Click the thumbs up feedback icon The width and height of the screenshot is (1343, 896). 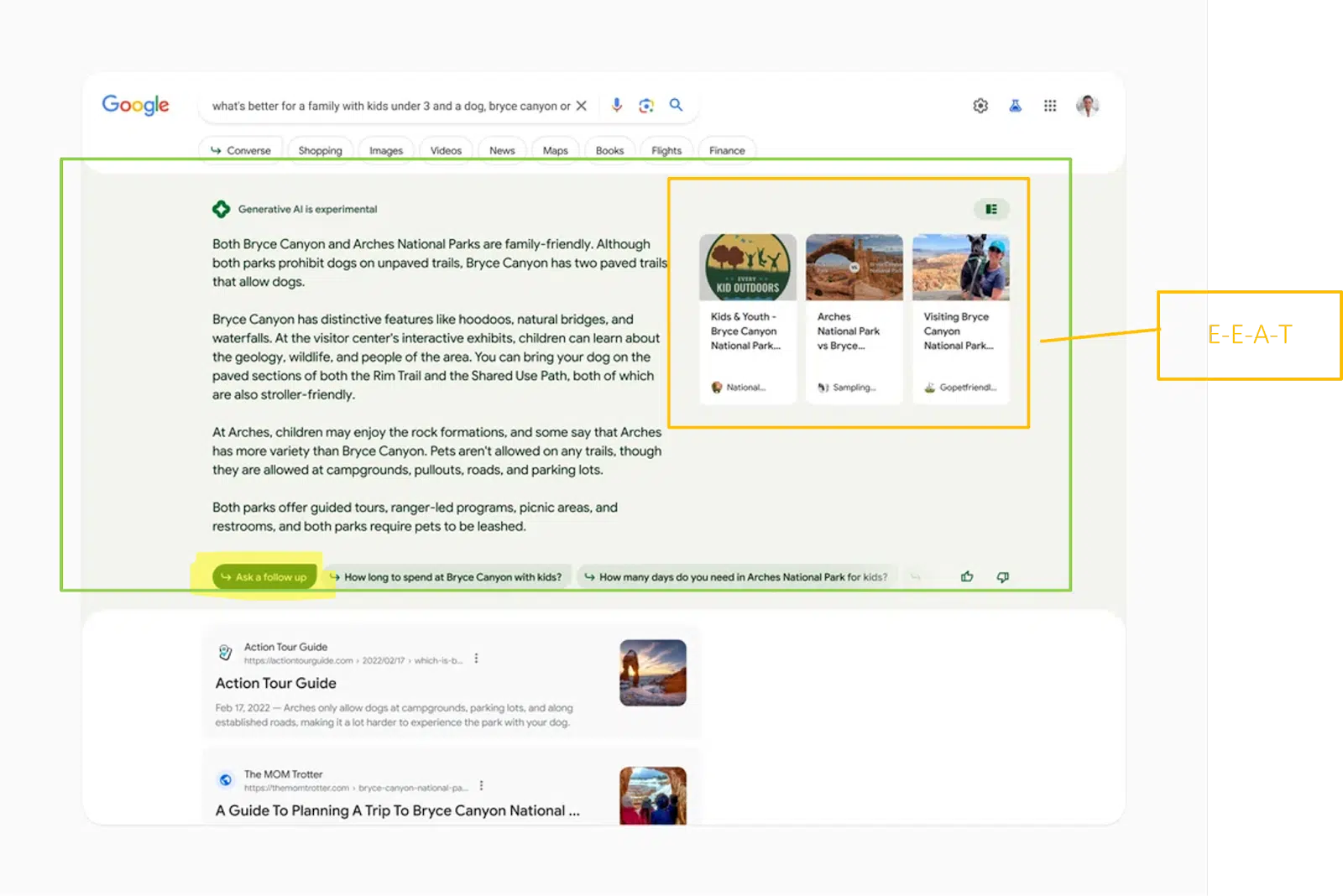(967, 576)
